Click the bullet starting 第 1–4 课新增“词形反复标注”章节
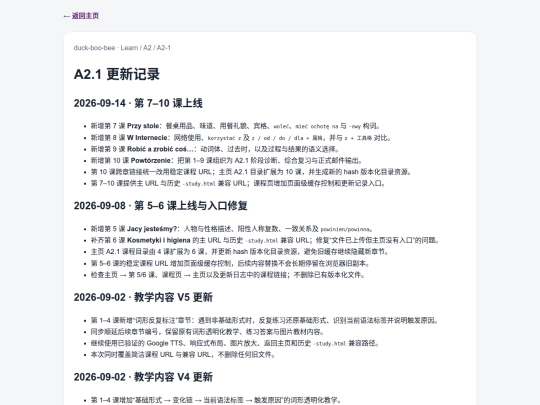The height and width of the screenshot is (405, 540). [264, 321]
